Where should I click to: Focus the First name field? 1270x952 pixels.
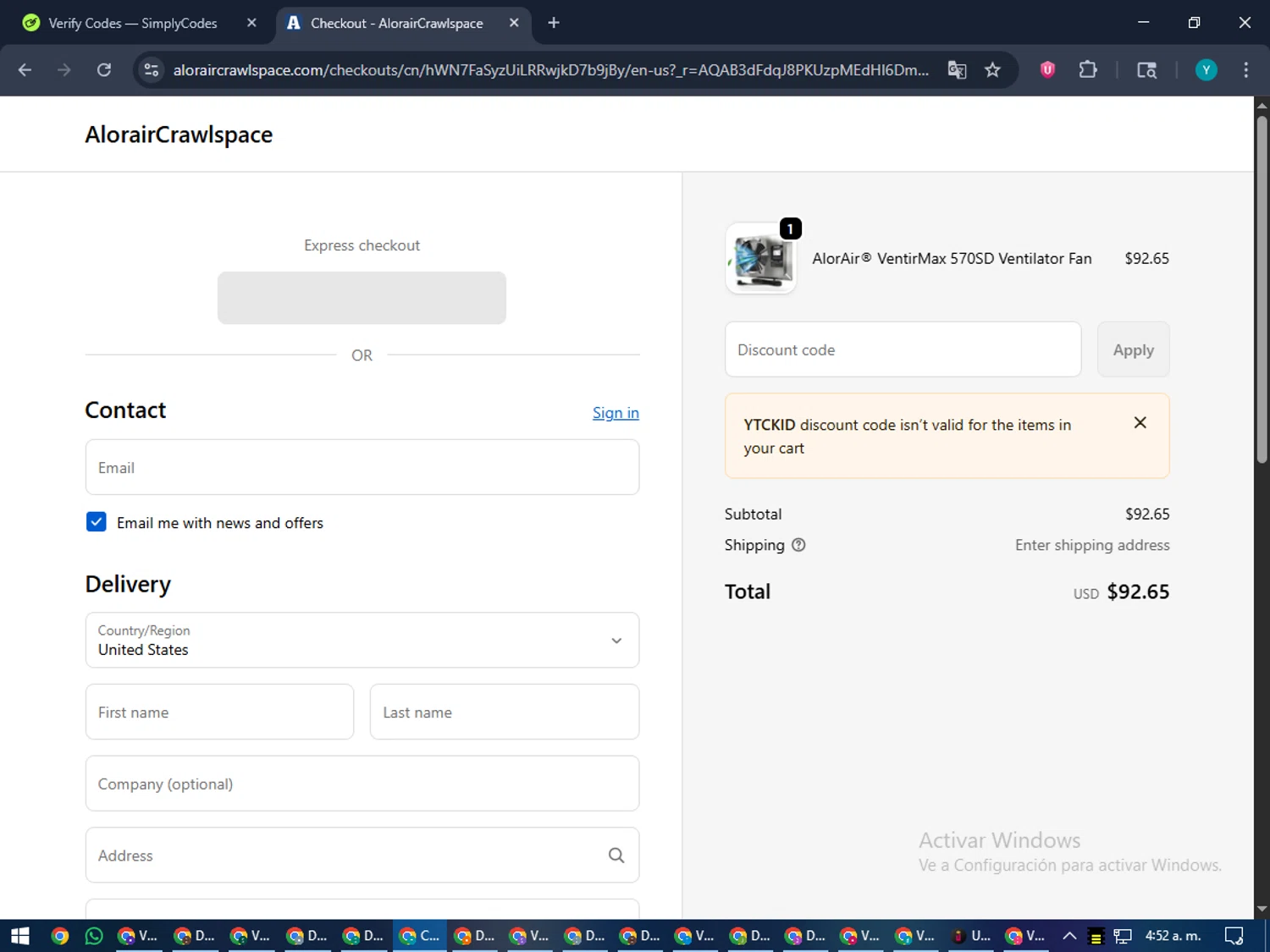[x=219, y=712]
